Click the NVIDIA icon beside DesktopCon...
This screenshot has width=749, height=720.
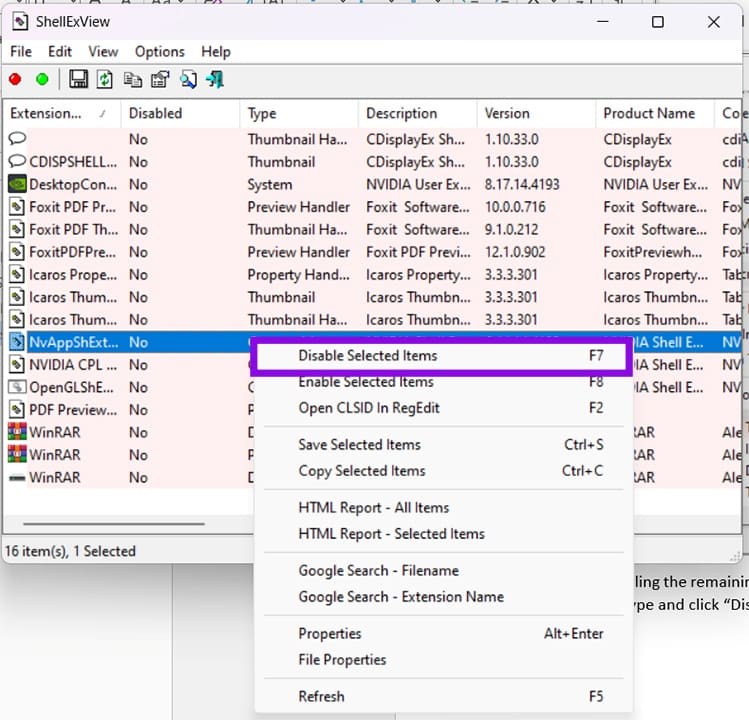pos(17,184)
